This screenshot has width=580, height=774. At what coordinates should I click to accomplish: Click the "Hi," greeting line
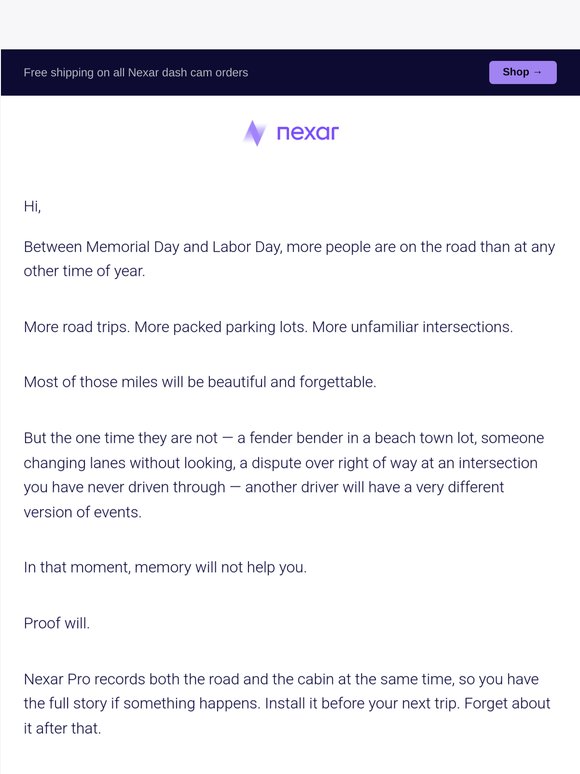pos(32,206)
